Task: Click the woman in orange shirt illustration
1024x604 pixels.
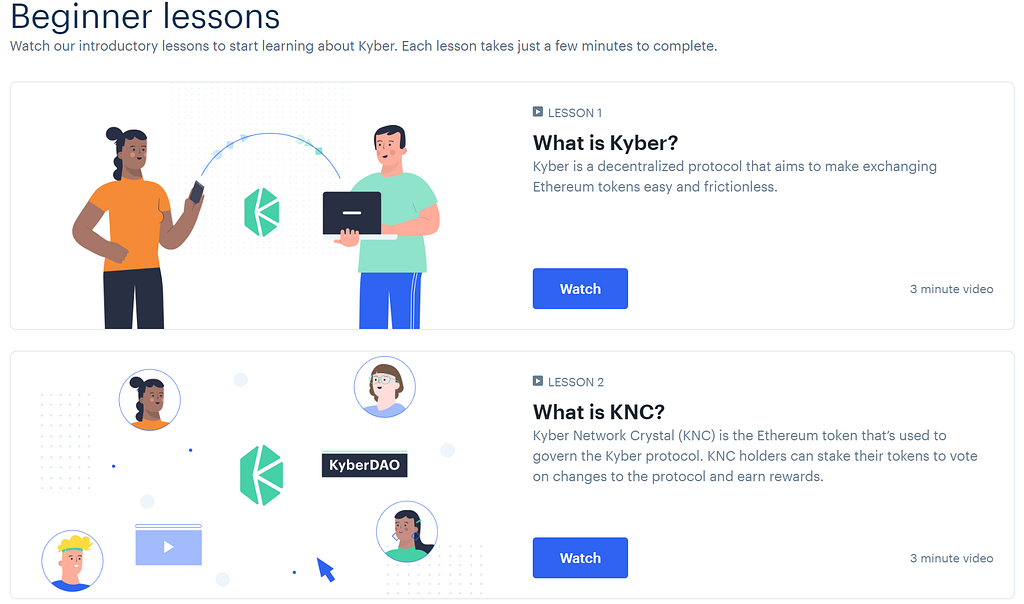Action: coord(136,229)
